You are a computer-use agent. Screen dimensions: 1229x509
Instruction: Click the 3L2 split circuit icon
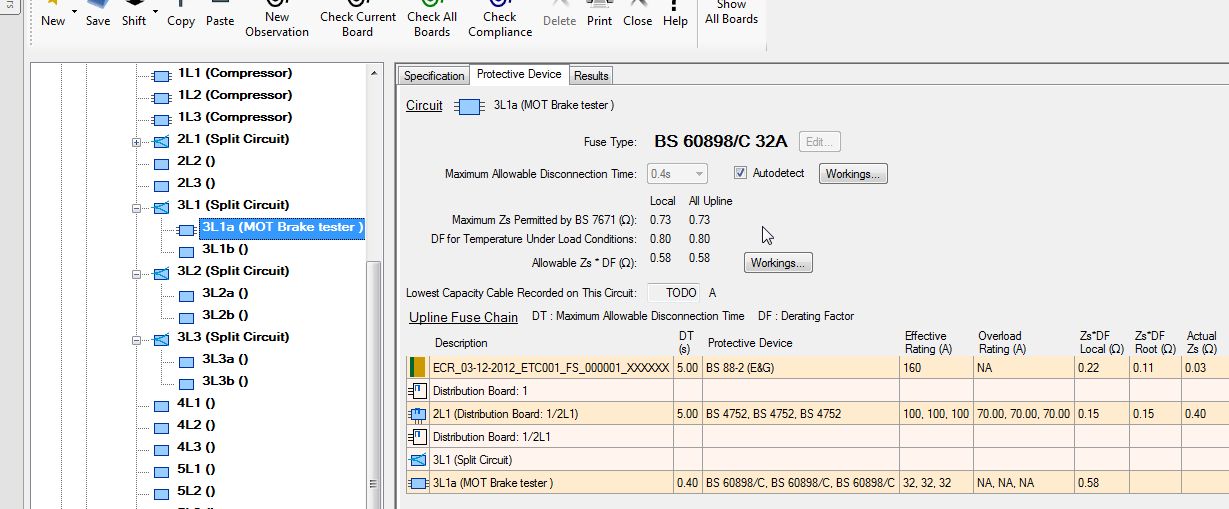[161, 273]
